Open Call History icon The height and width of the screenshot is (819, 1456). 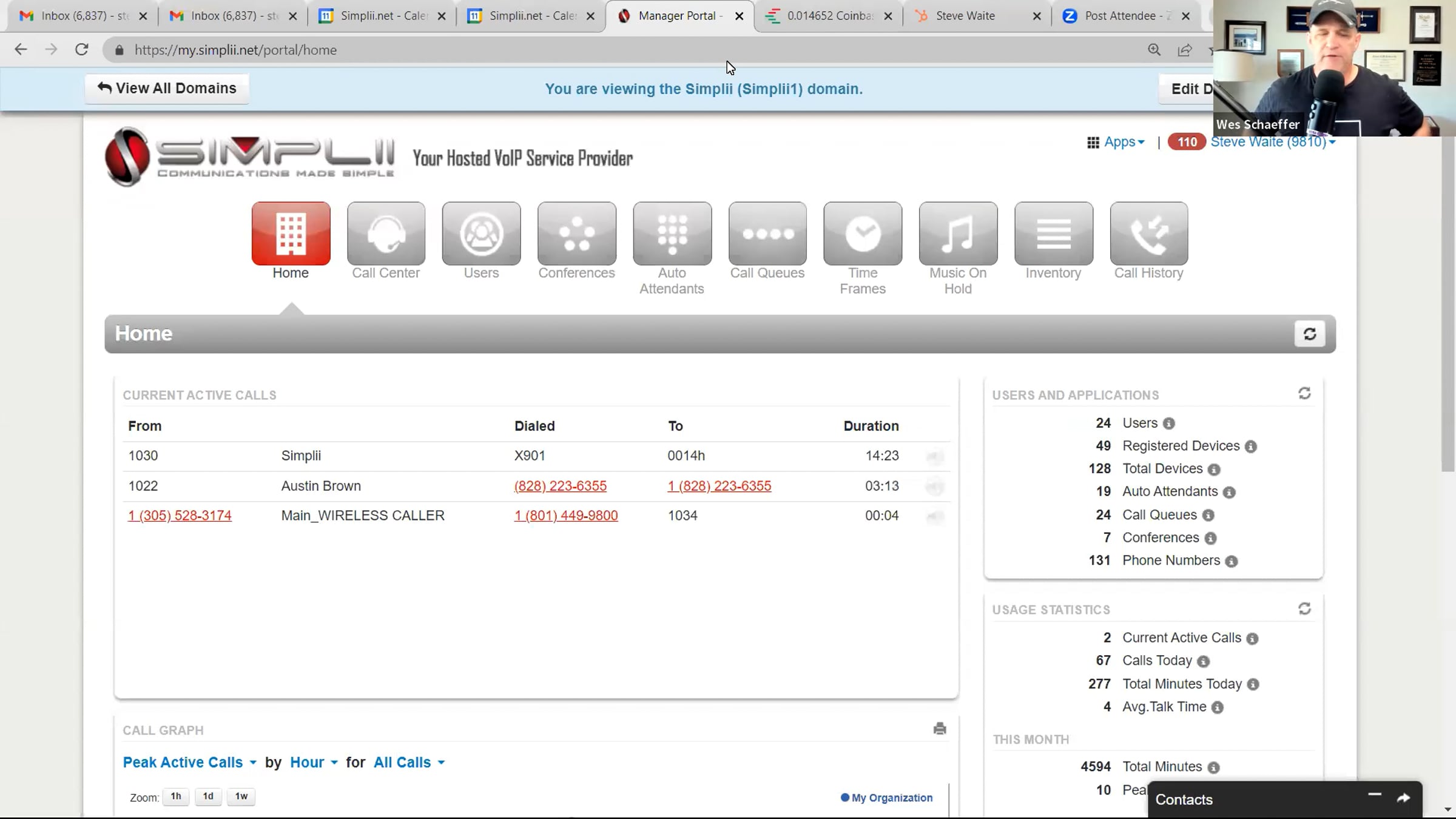click(x=1148, y=234)
